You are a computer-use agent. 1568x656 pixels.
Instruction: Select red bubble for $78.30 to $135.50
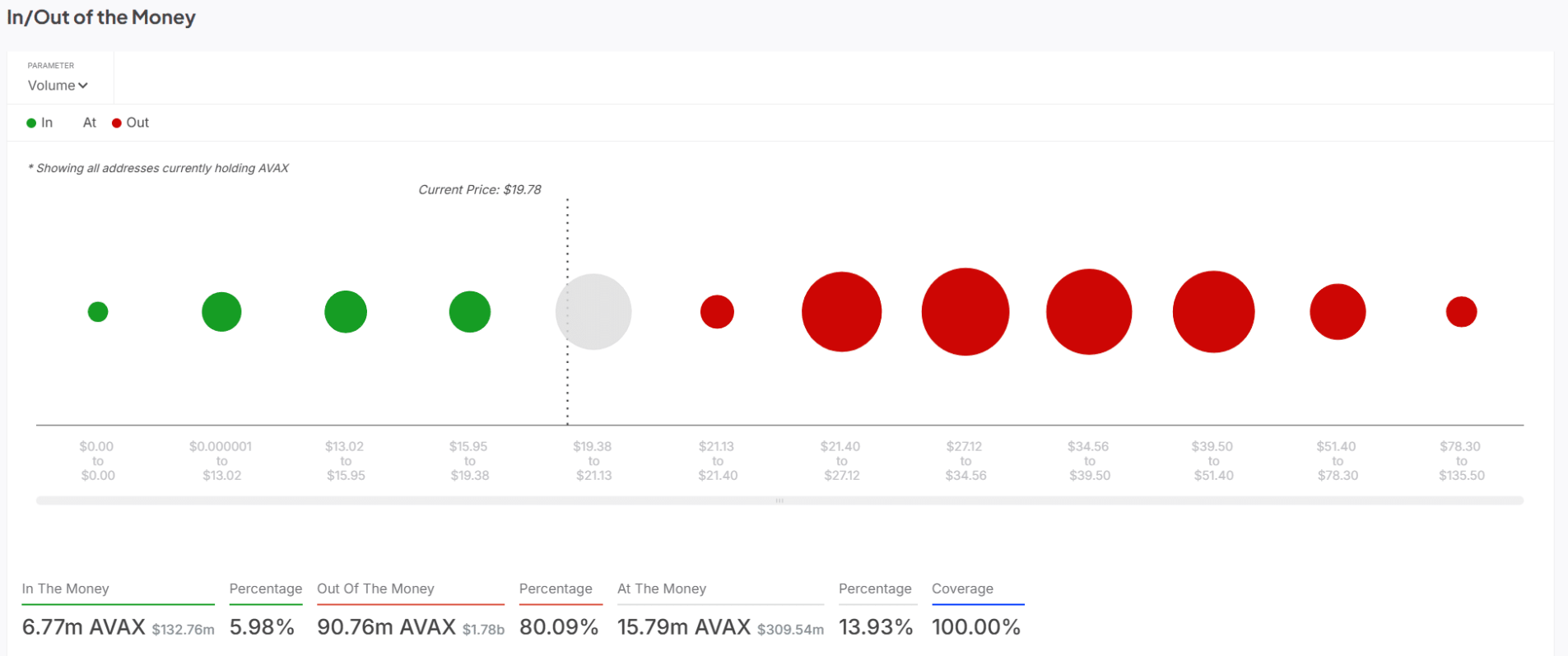pyautogui.click(x=1462, y=312)
